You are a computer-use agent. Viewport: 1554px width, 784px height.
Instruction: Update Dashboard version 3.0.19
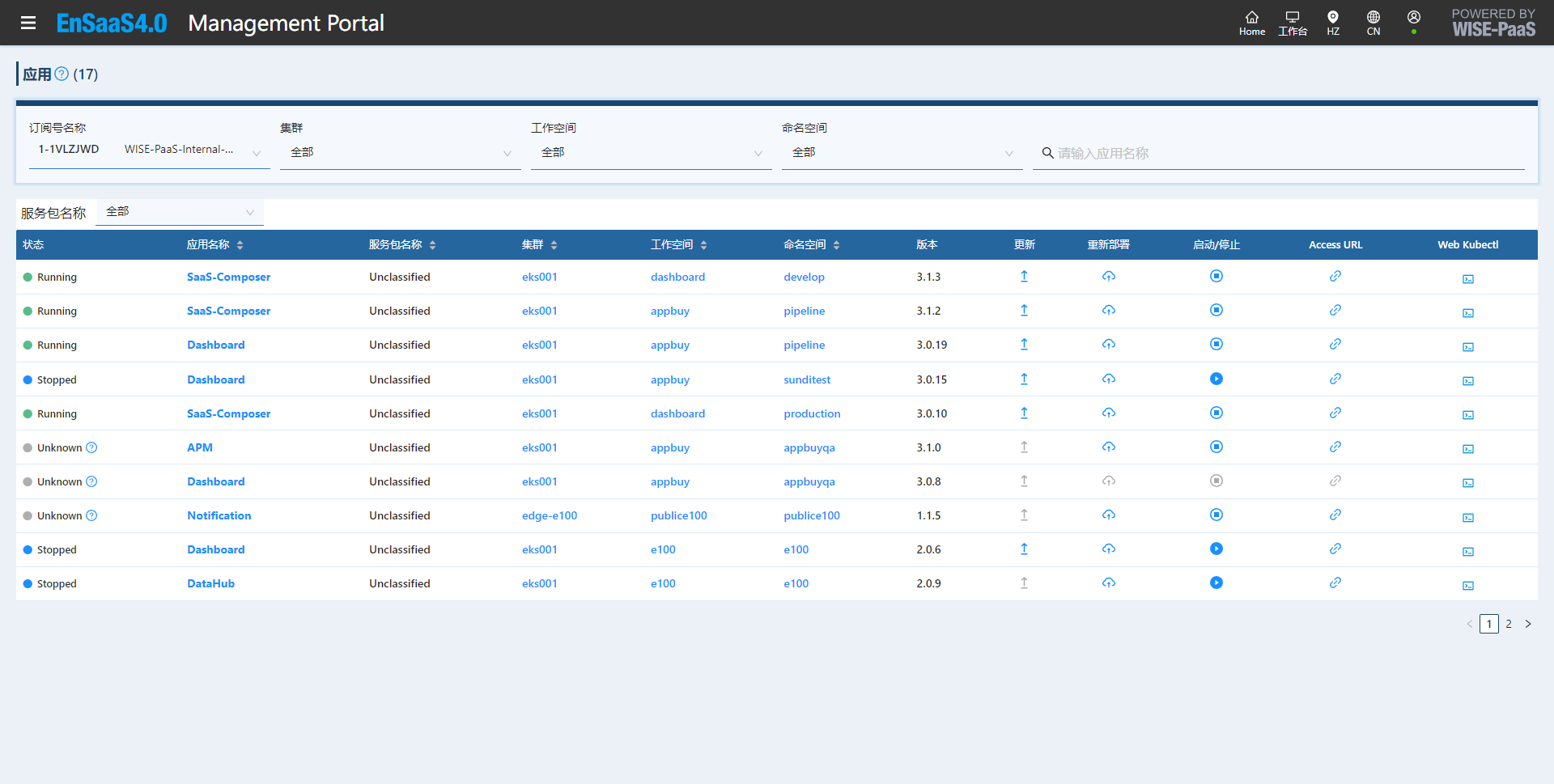1024,345
